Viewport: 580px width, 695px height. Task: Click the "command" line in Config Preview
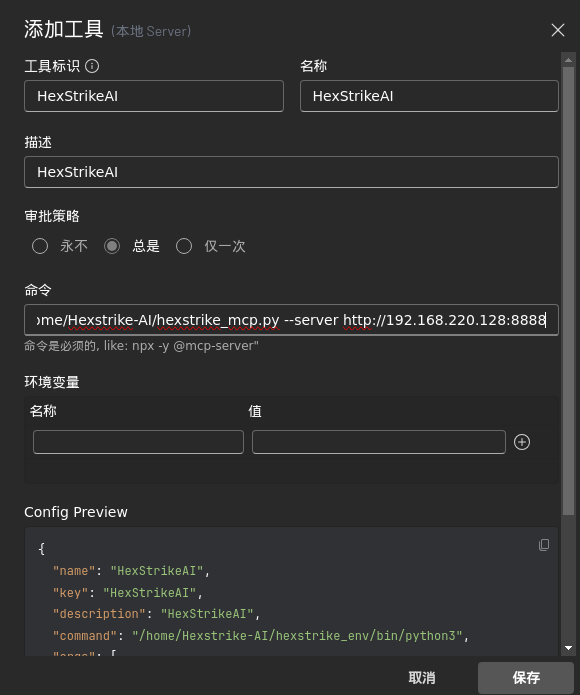tap(261, 636)
